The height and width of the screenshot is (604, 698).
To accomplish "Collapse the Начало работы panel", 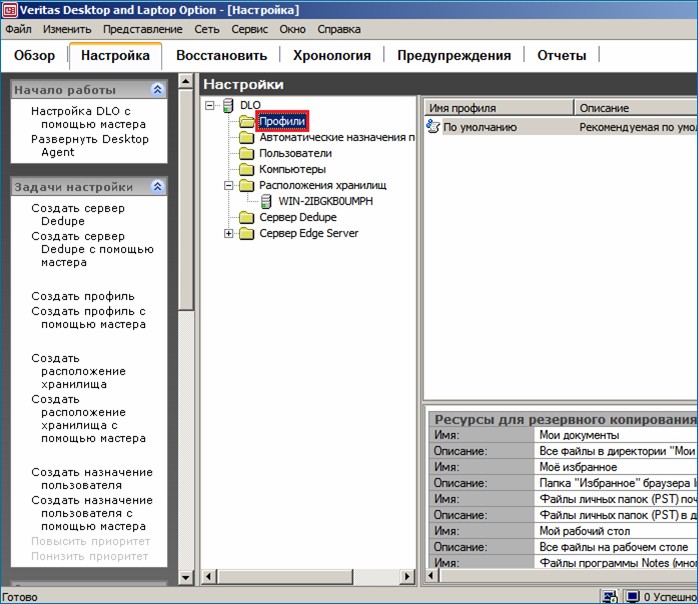I will click(x=157, y=89).
